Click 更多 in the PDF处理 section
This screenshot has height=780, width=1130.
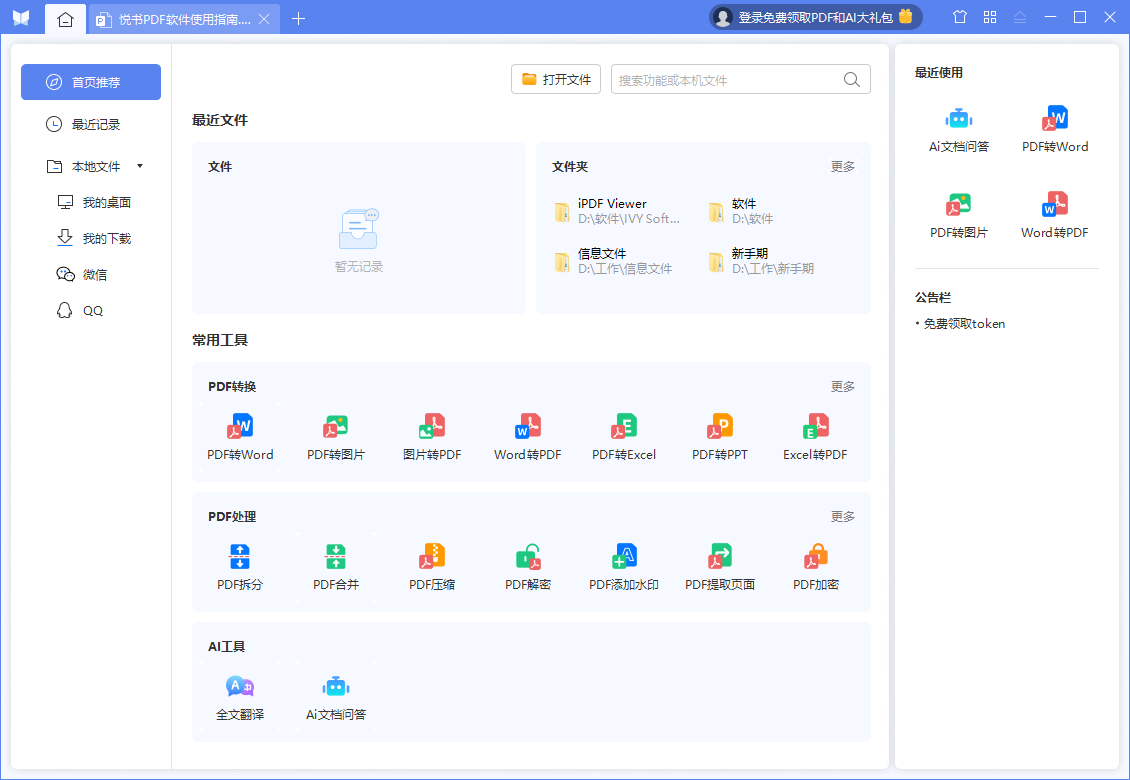(x=842, y=516)
